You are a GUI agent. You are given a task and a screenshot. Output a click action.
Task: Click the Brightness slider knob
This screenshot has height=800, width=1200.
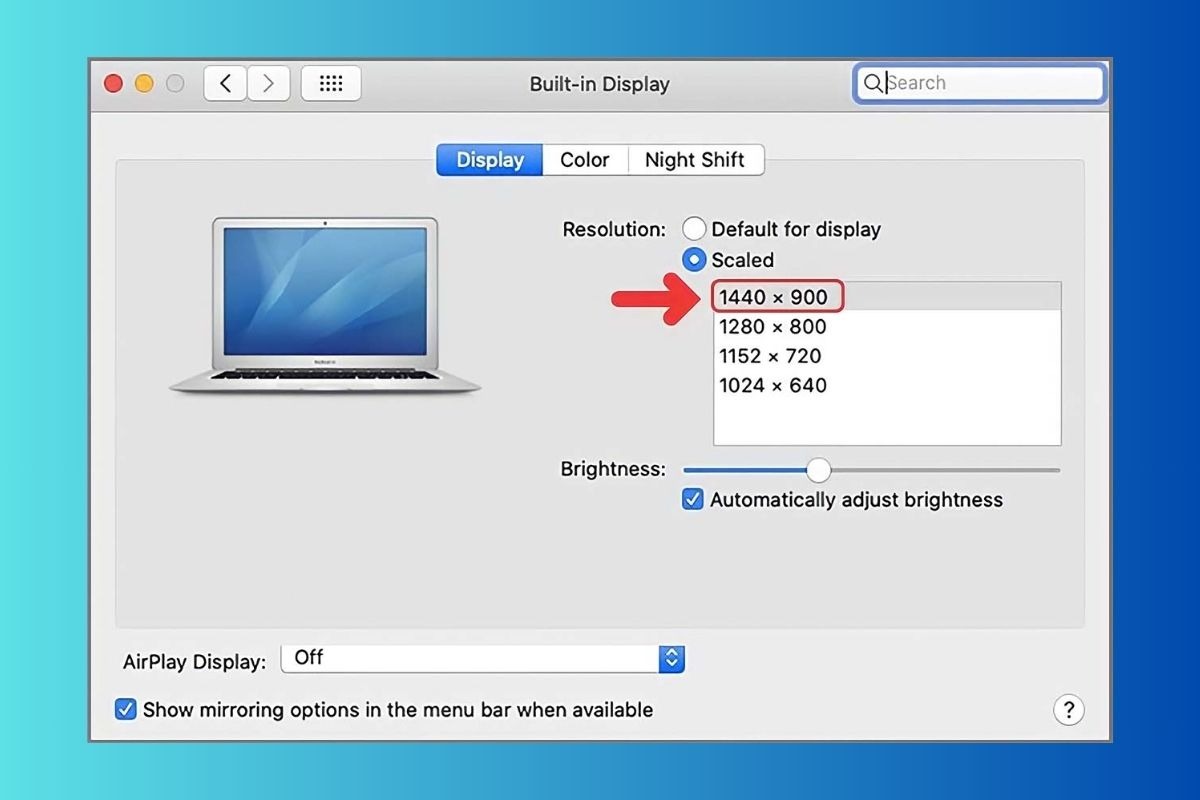(x=819, y=470)
